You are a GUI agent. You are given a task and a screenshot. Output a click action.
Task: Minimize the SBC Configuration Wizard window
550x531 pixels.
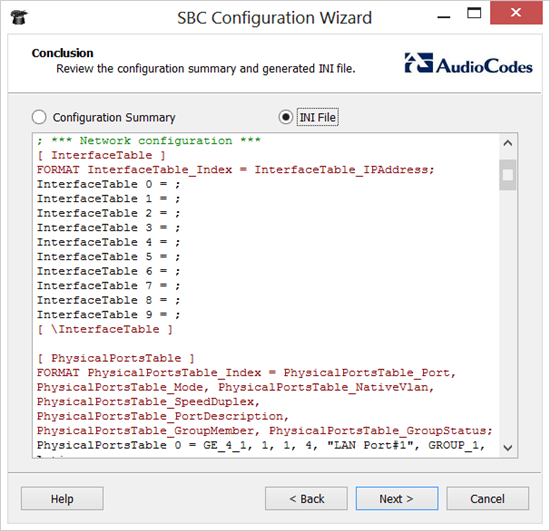444,17
